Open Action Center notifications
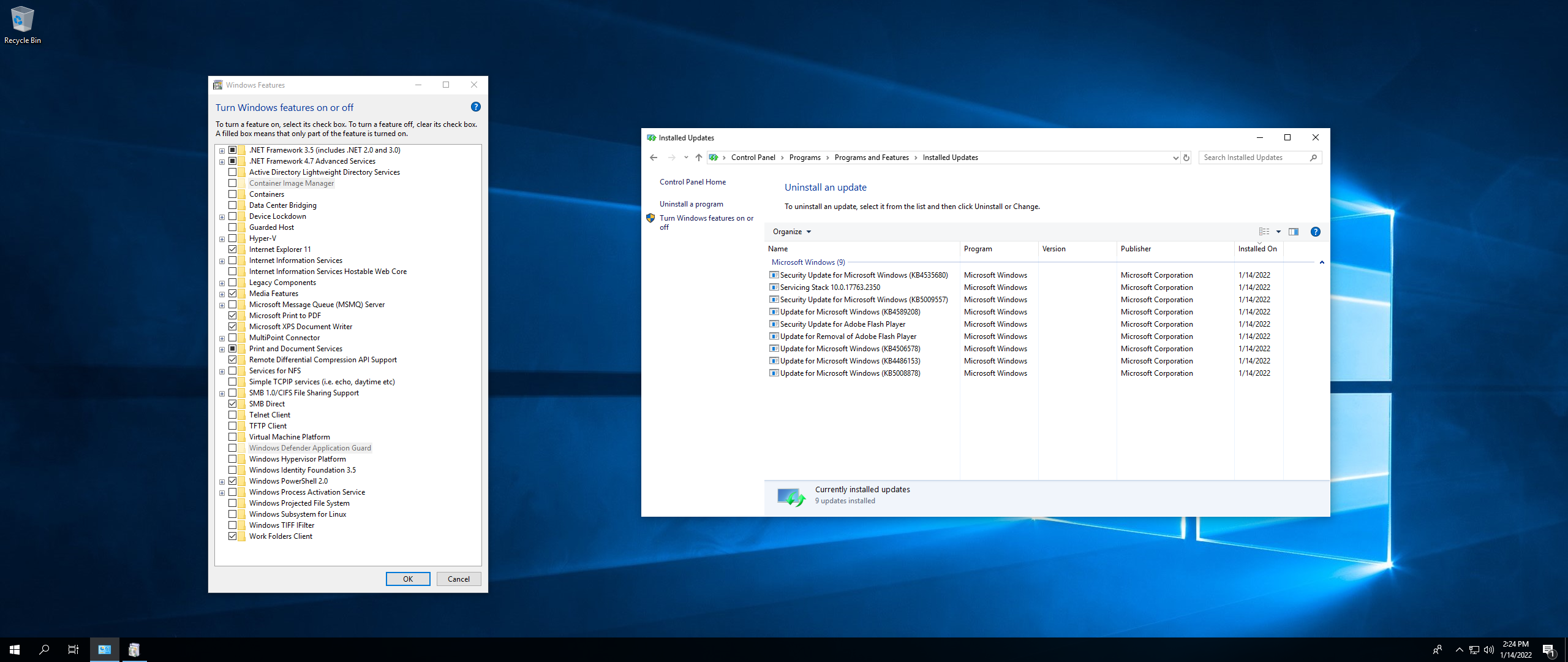 coord(1548,650)
